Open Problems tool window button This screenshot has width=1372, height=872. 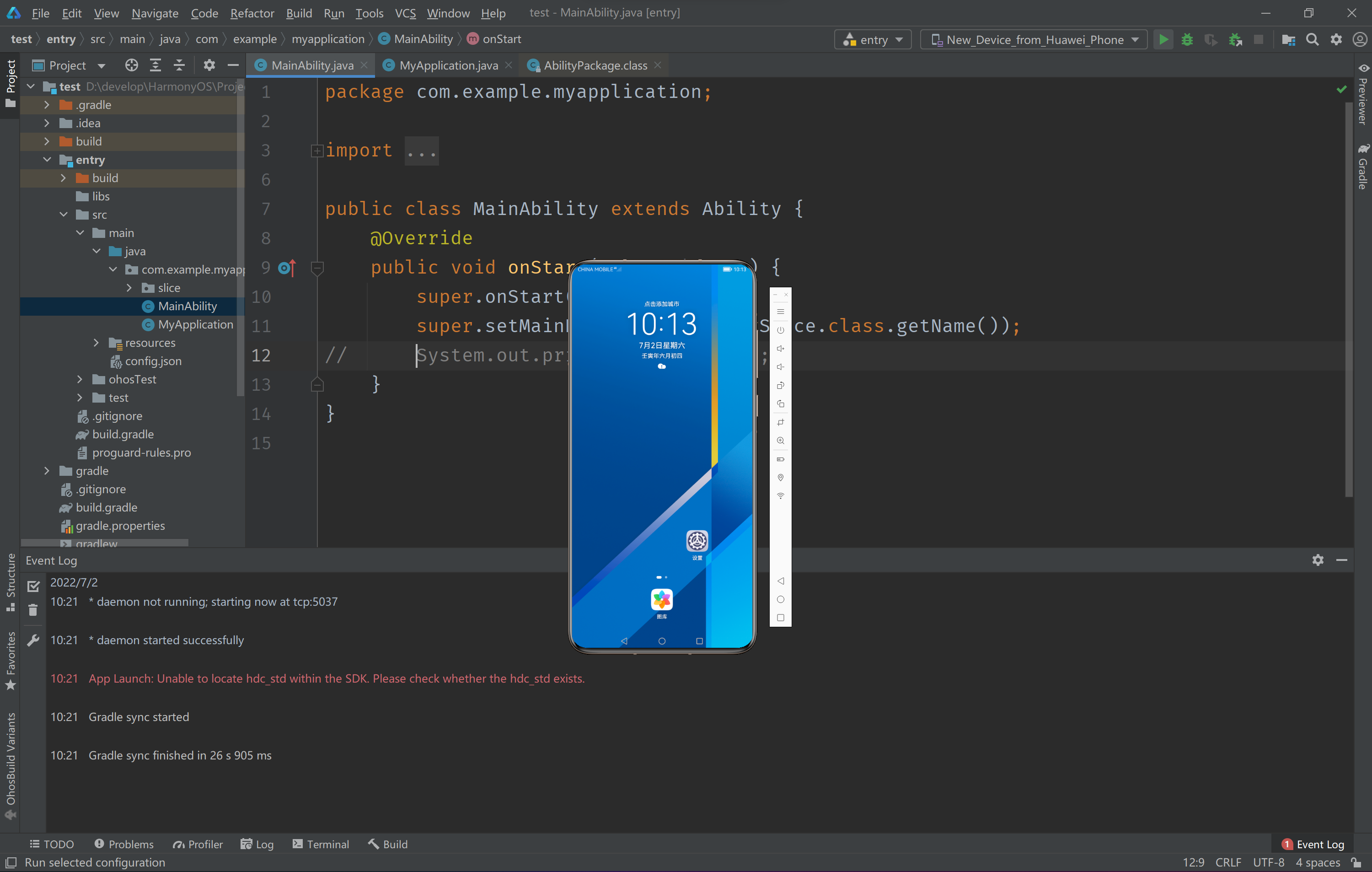tap(124, 844)
